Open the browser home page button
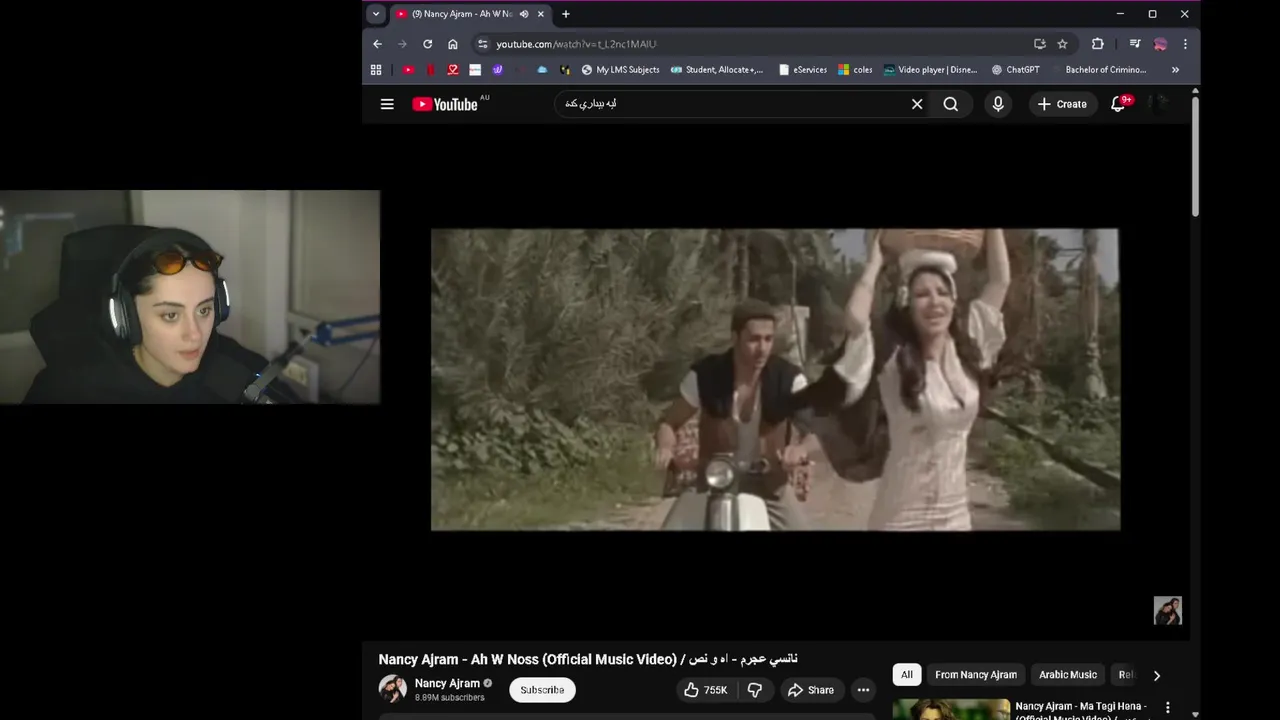1280x720 pixels. point(453,44)
